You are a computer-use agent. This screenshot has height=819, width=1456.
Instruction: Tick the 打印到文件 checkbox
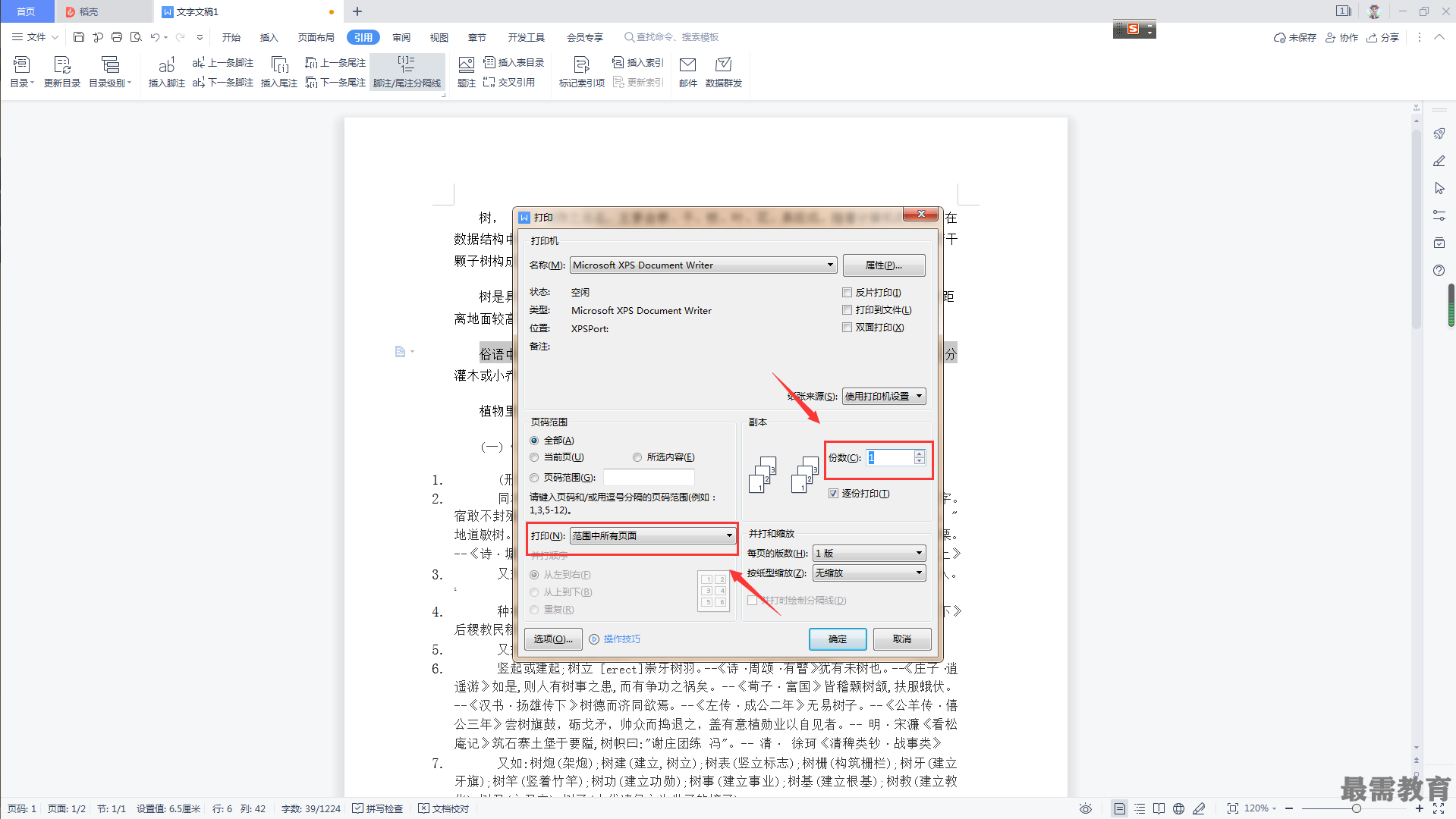pyautogui.click(x=847, y=310)
